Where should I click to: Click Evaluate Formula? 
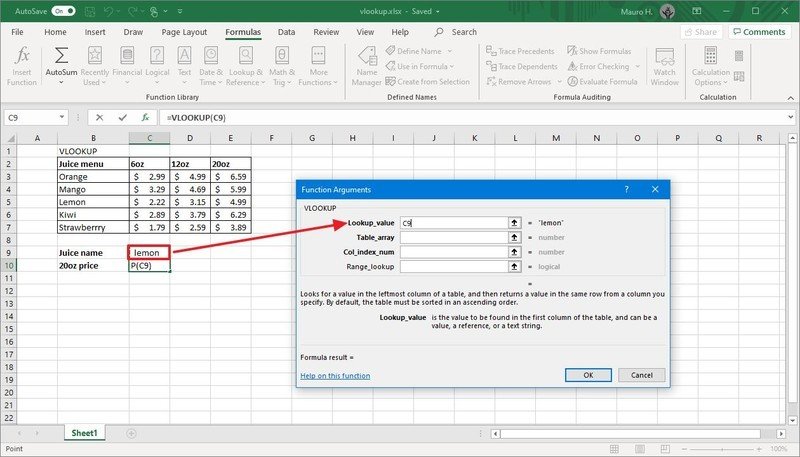click(x=603, y=82)
